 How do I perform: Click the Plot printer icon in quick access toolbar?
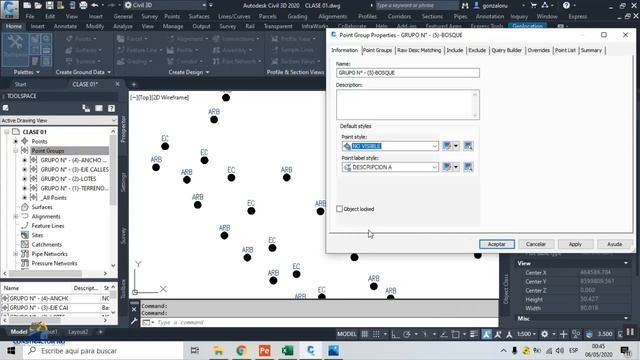tap(83, 5)
